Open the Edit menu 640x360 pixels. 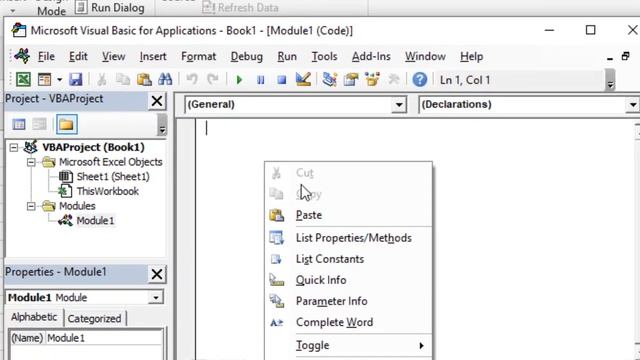pyautogui.click(x=78, y=56)
